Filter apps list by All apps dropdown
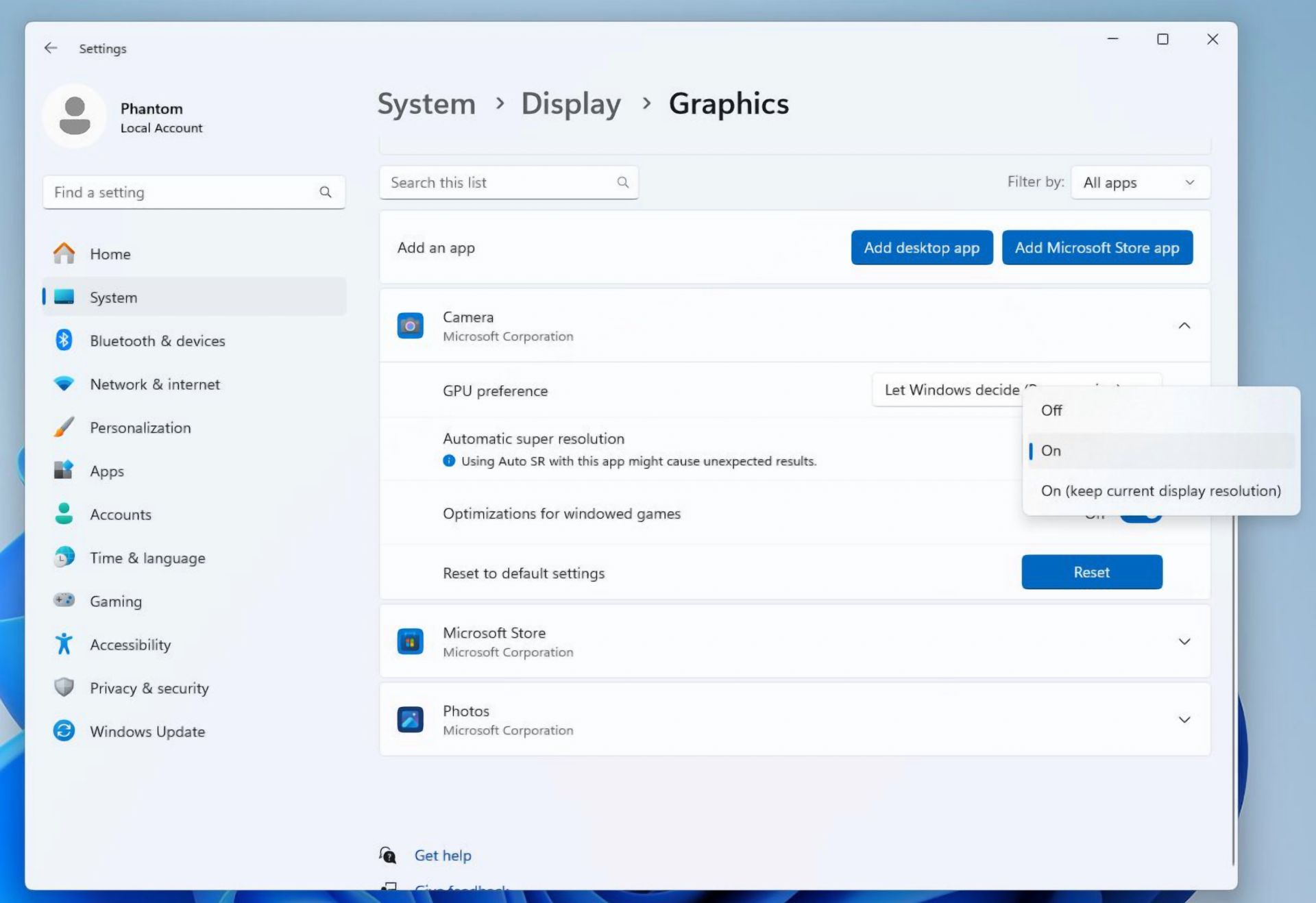Viewport: 1316px width, 903px height. point(1138,182)
